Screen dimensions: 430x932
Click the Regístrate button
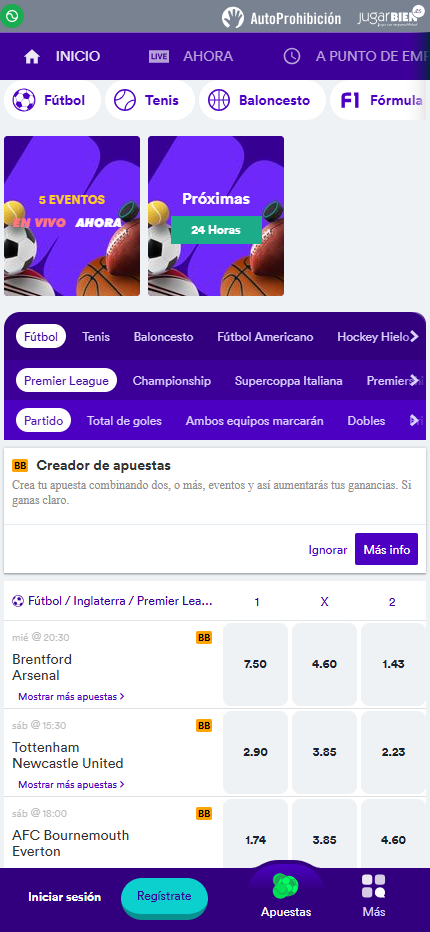(x=164, y=896)
